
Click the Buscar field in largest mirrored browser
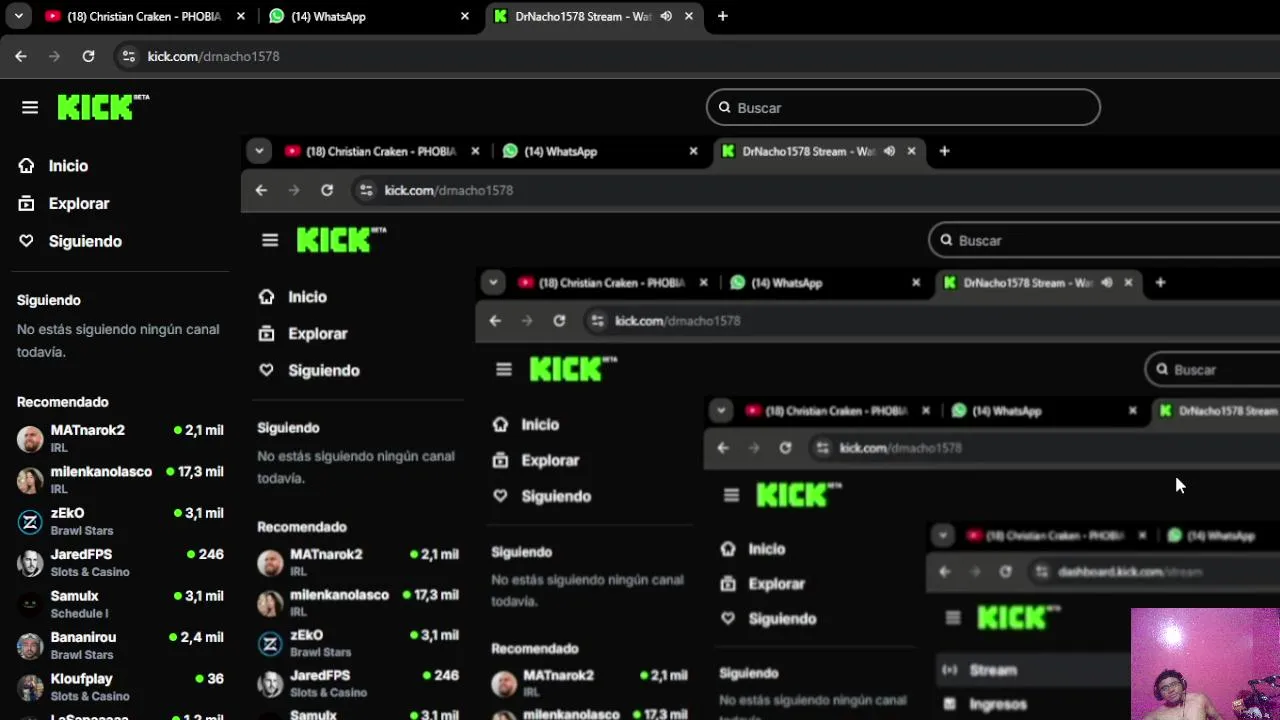[1104, 240]
